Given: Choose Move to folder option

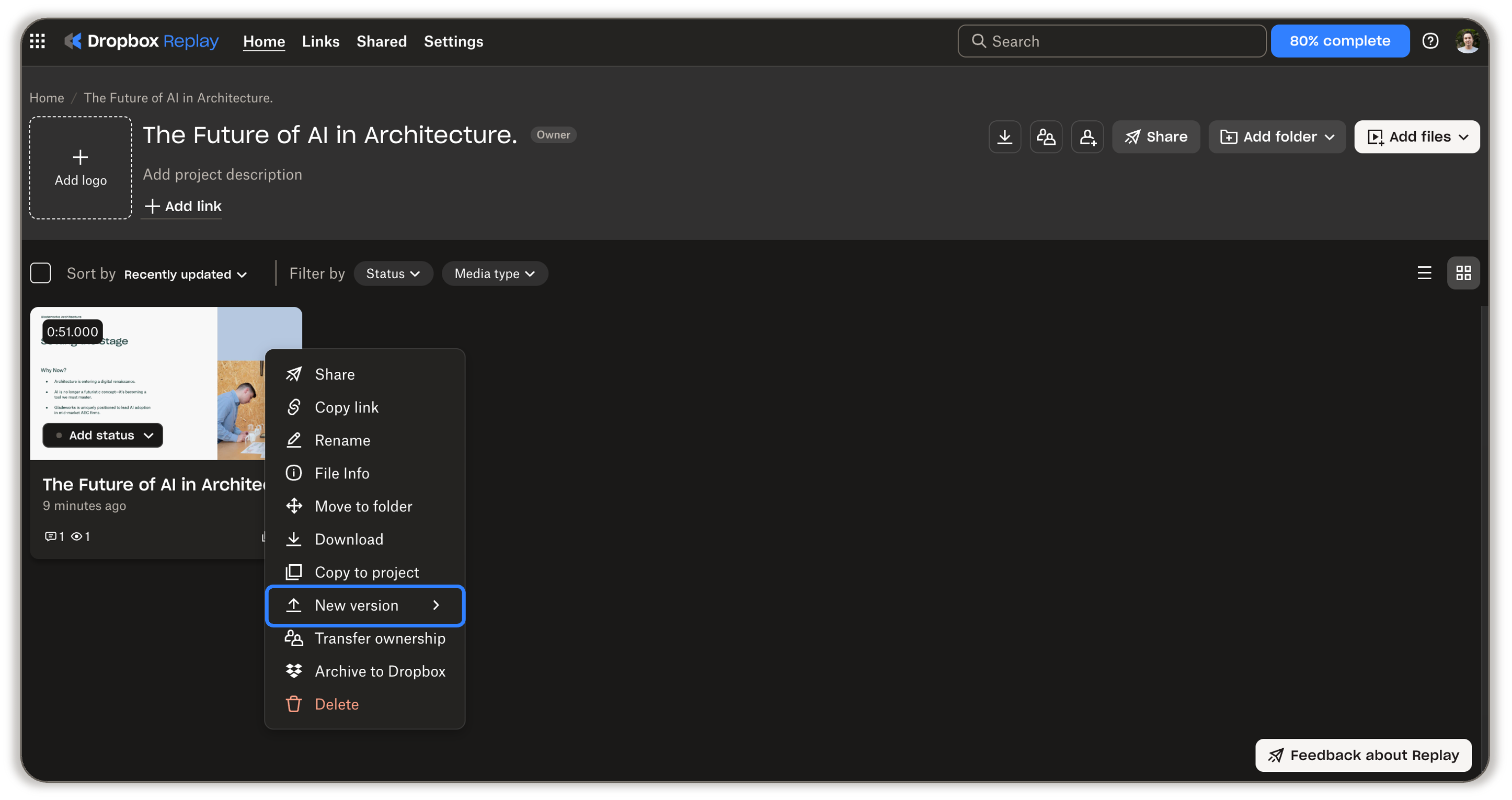Looking at the screenshot, I should (x=364, y=507).
